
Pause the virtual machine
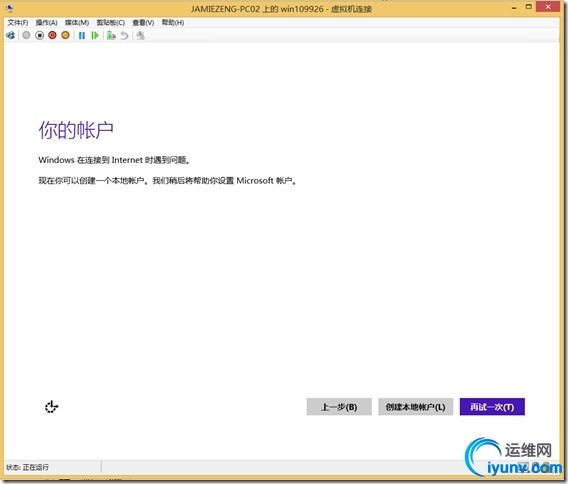(82, 36)
